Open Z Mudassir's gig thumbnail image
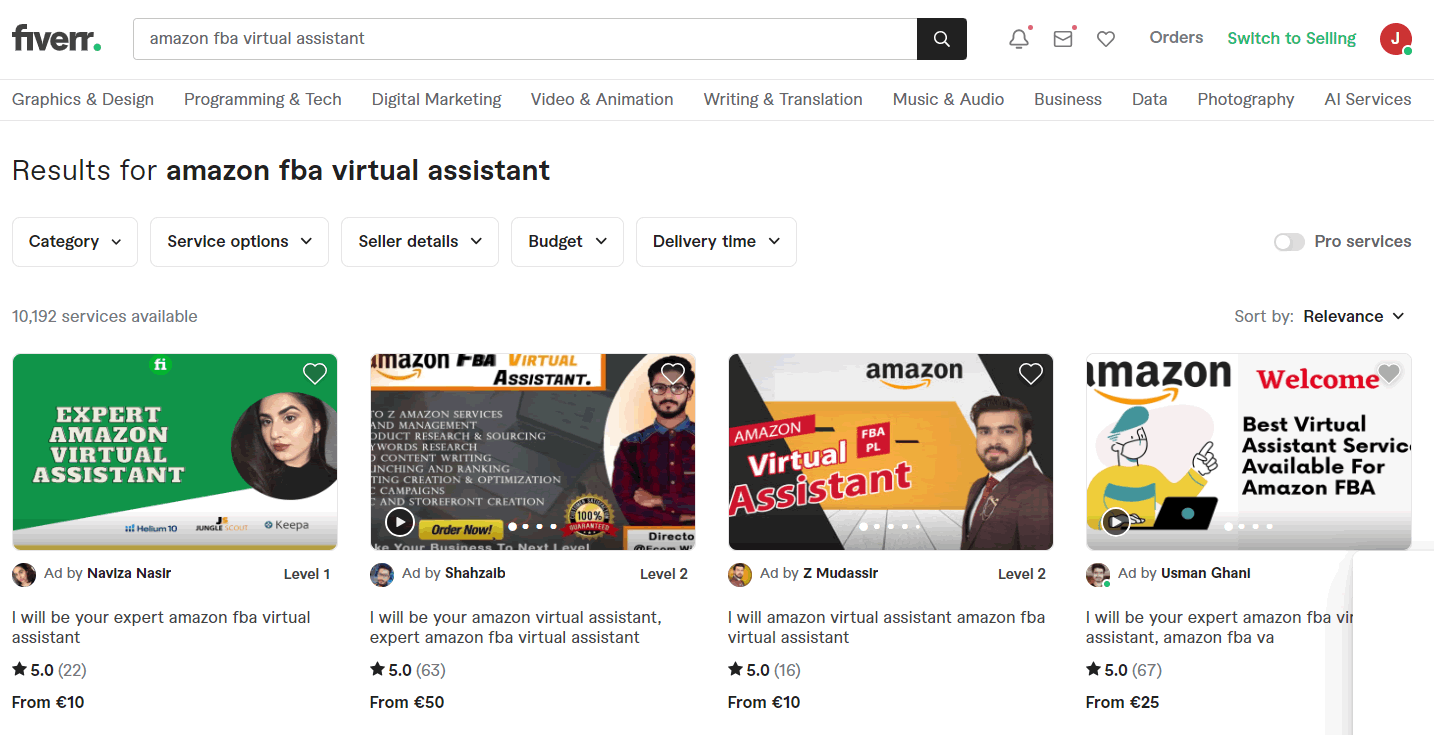This screenshot has width=1434, height=735. point(891,452)
